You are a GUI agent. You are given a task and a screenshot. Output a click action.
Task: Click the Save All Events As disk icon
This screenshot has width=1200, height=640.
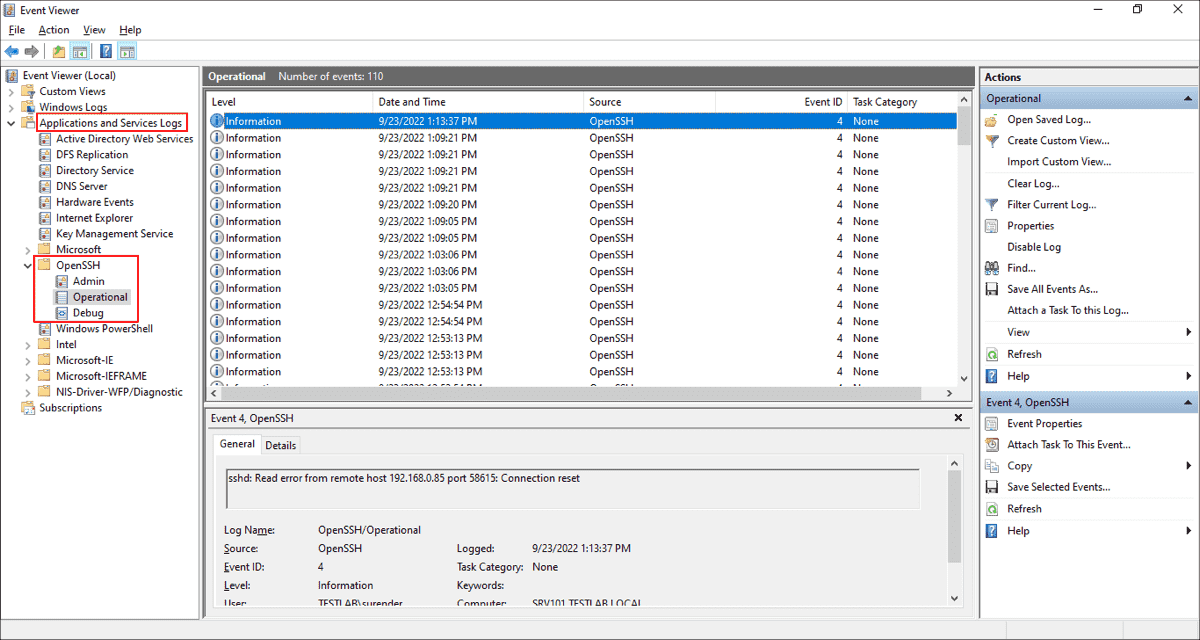pyautogui.click(x=990, y=288)
